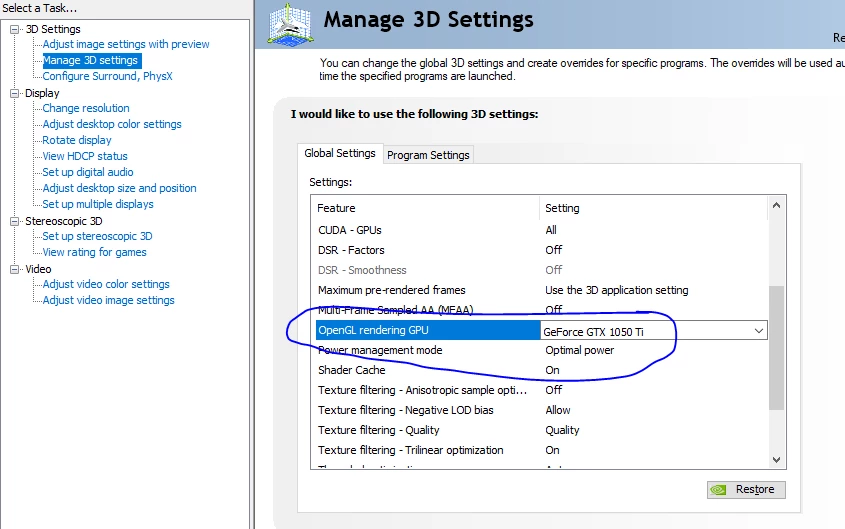Image resolution: width=845 pixels, height=529 pixels.
Task: Open Adjust desktop color settings
Action: coord(112,124)
